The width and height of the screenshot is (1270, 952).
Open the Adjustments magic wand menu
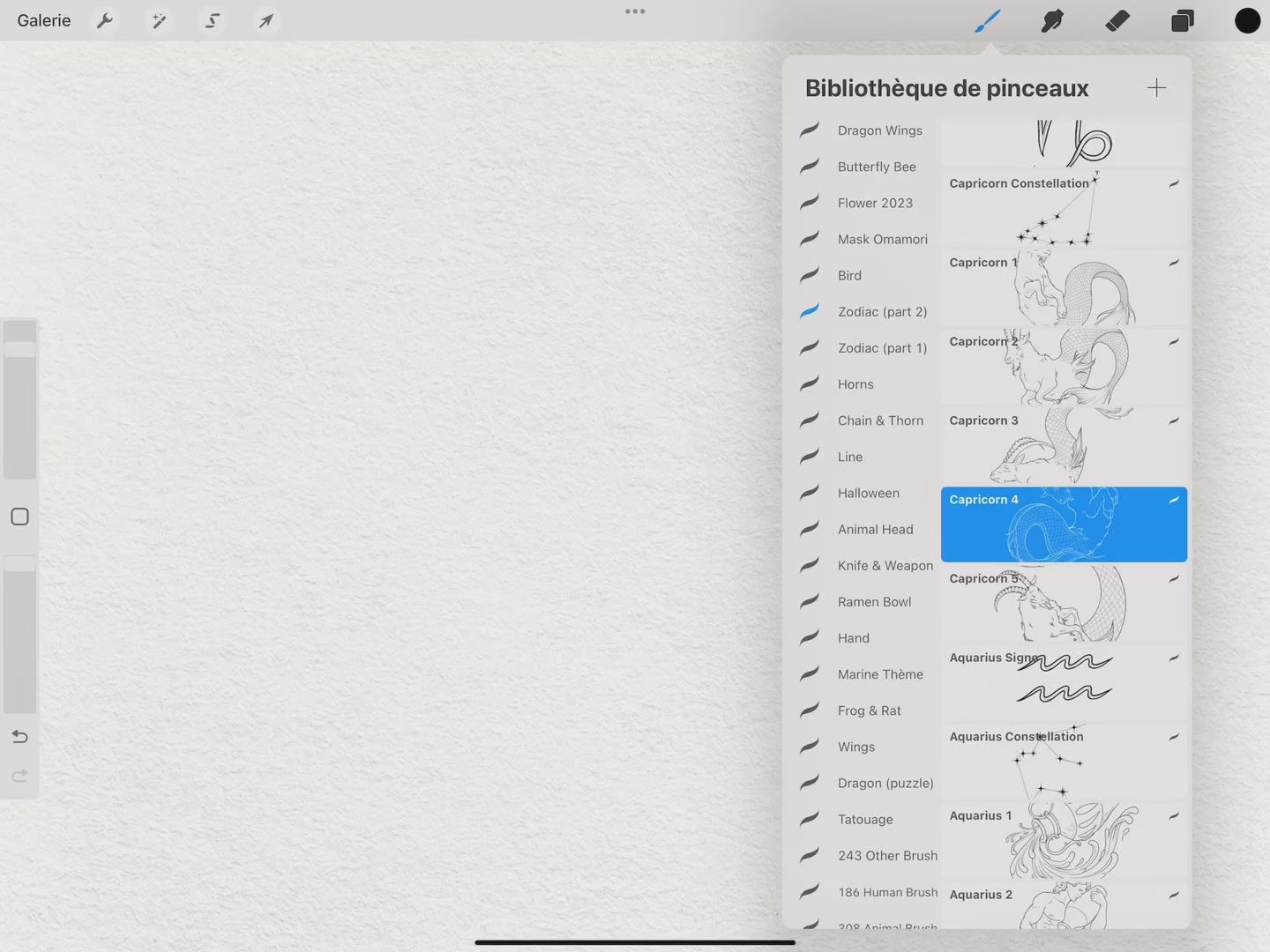pyautogui.click(x=159, y=20)
